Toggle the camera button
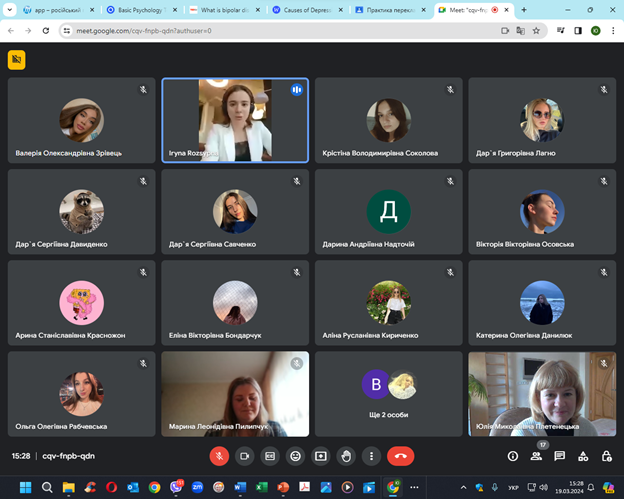Image resolution: width=624 pixels, height=499 pixels. (x=244, y=455)
